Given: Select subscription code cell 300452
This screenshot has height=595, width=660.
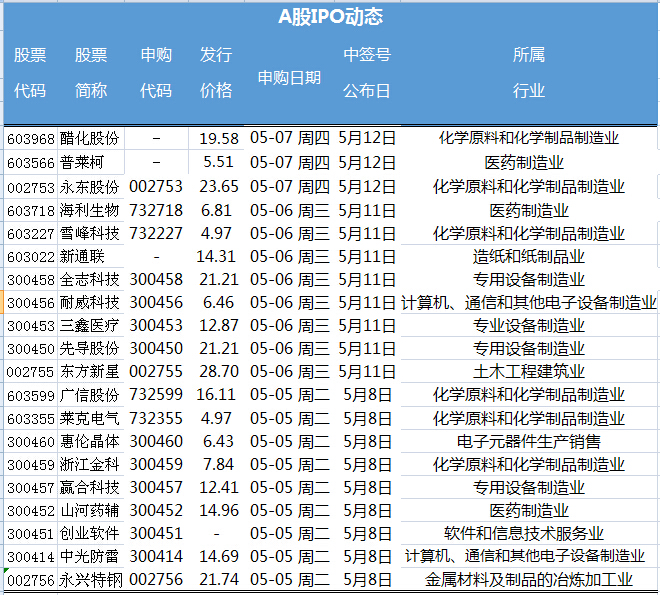Looking at the screenshot, I should (156, 510).
